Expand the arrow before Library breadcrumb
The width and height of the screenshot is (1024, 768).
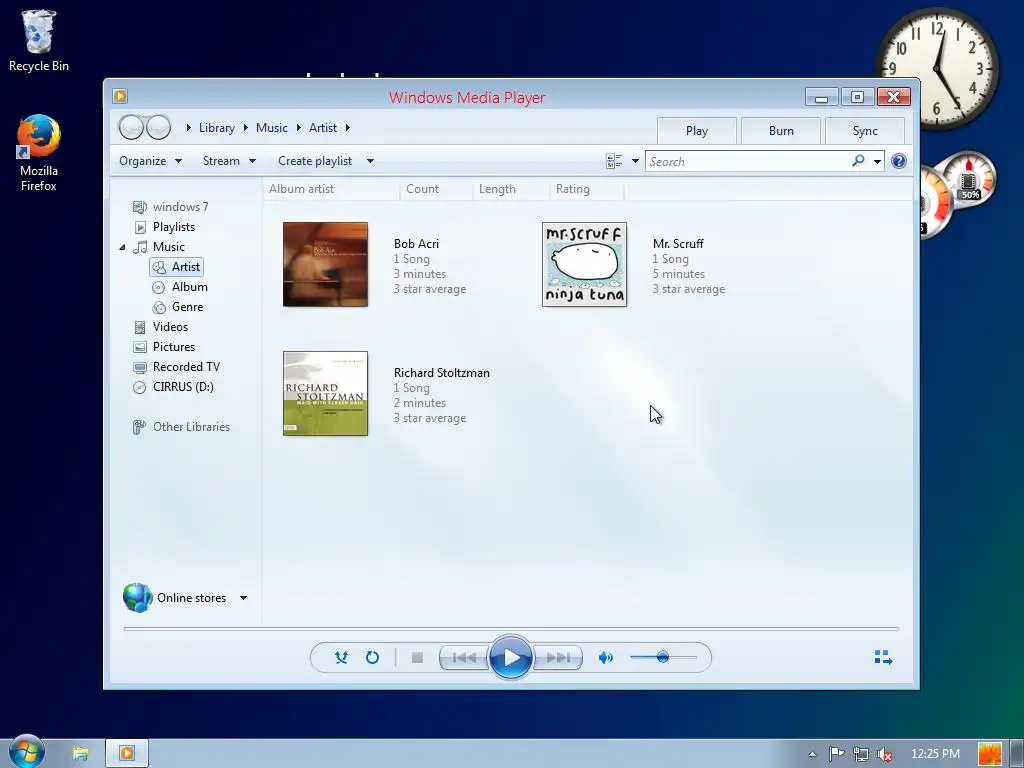(x=188, y=128)
